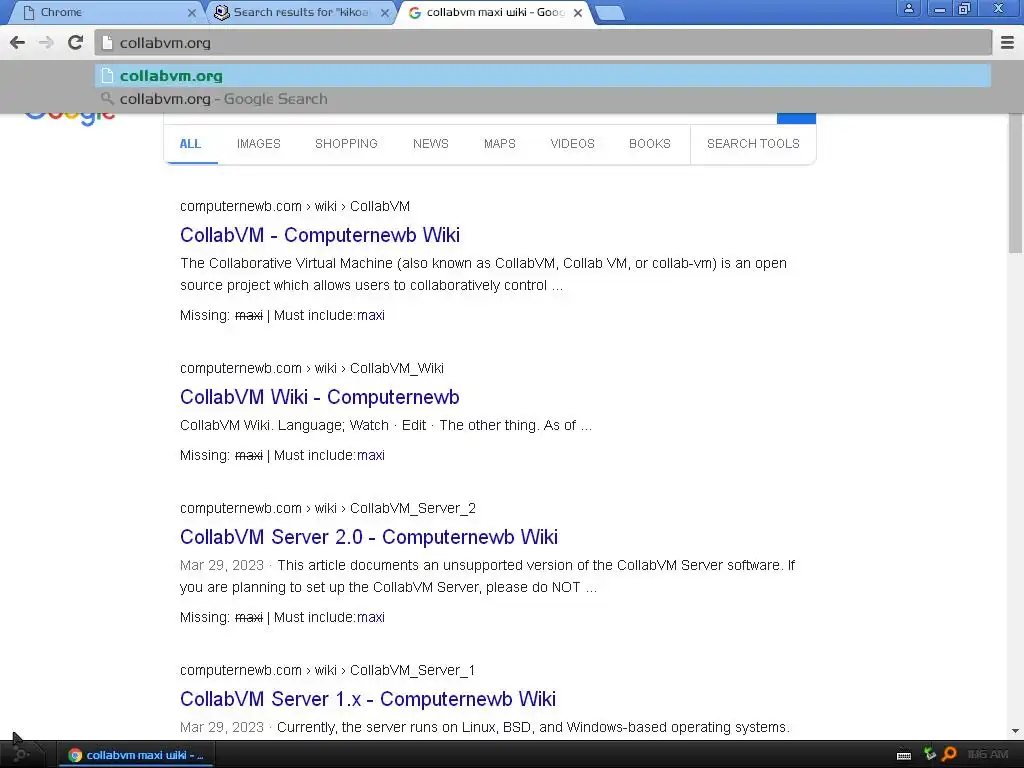
Task: Open 'CollabVM - Computernewb Wiki' result
Action: (x=320, y=235)
